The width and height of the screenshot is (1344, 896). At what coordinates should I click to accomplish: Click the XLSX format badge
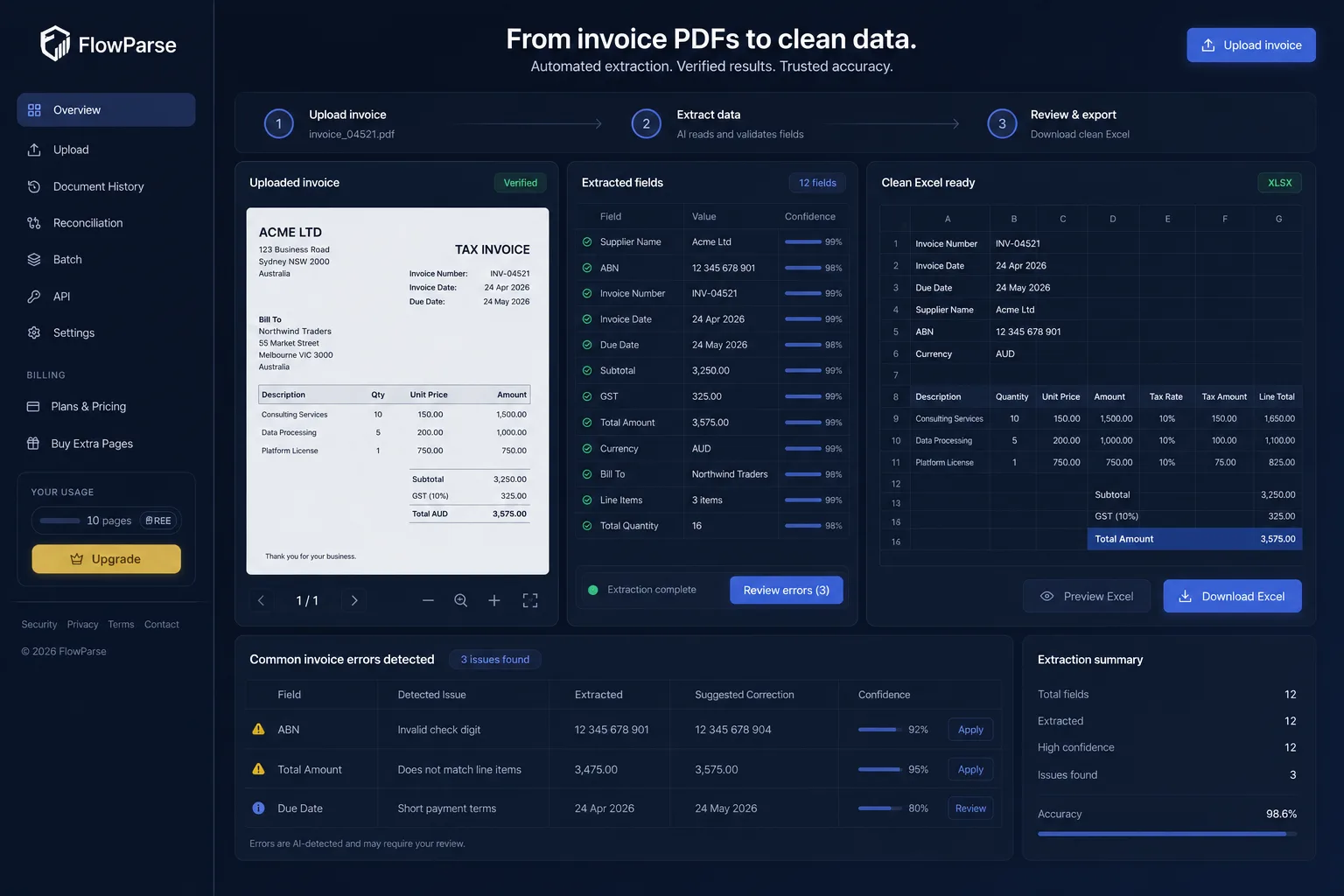[x=1280, y=183]
